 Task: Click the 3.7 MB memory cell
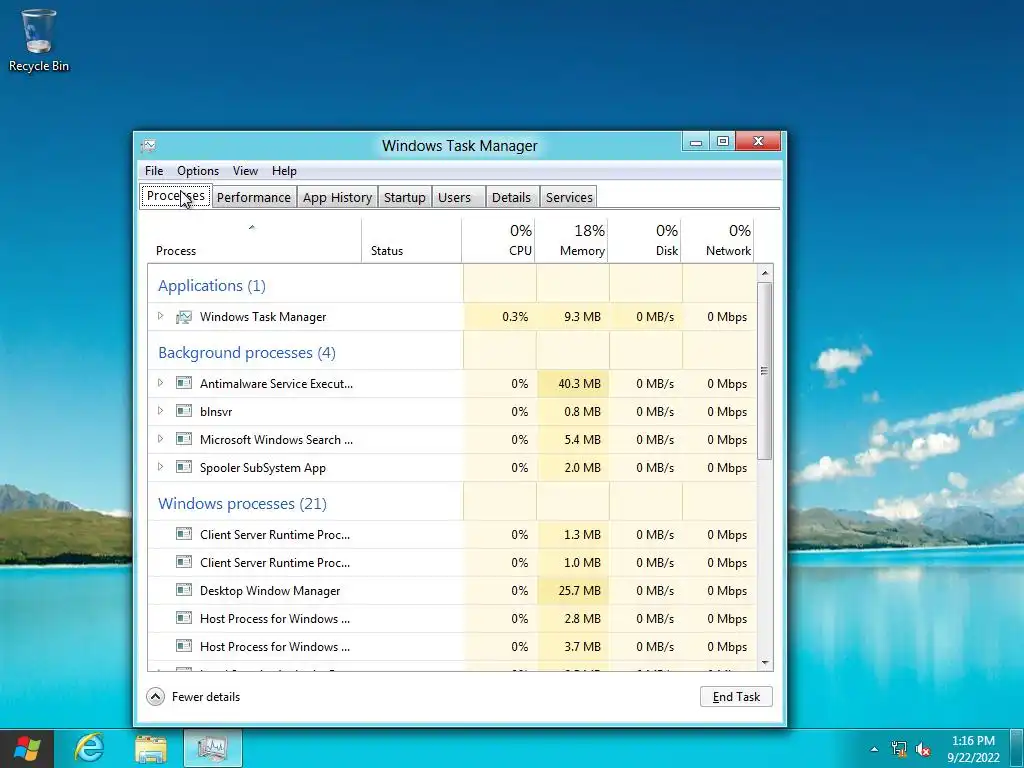[x=573, y=647]
